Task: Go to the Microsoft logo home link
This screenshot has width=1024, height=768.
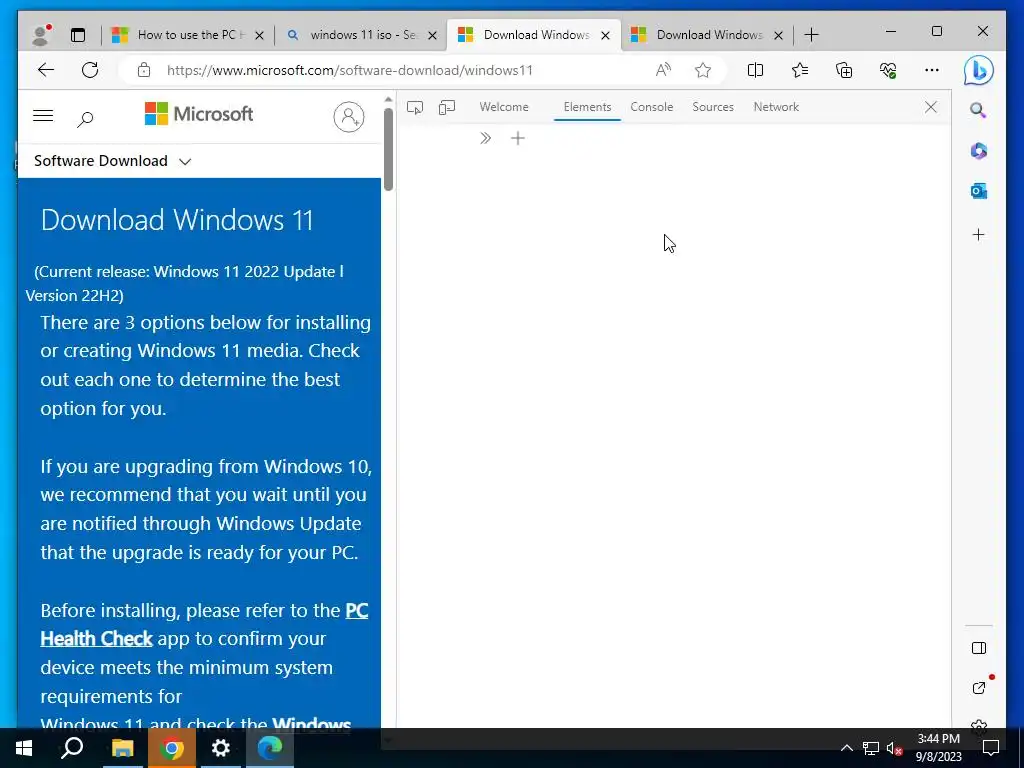Action: click(199, 114)
